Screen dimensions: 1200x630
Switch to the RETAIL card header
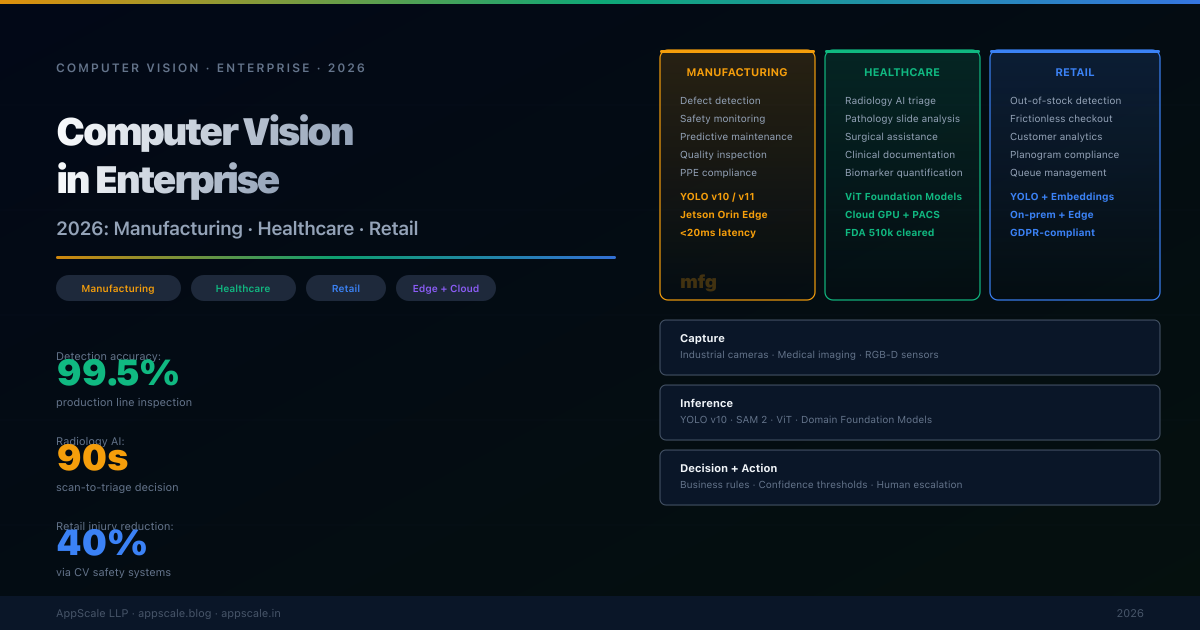pyautogui.click(x=1075, y=72)
